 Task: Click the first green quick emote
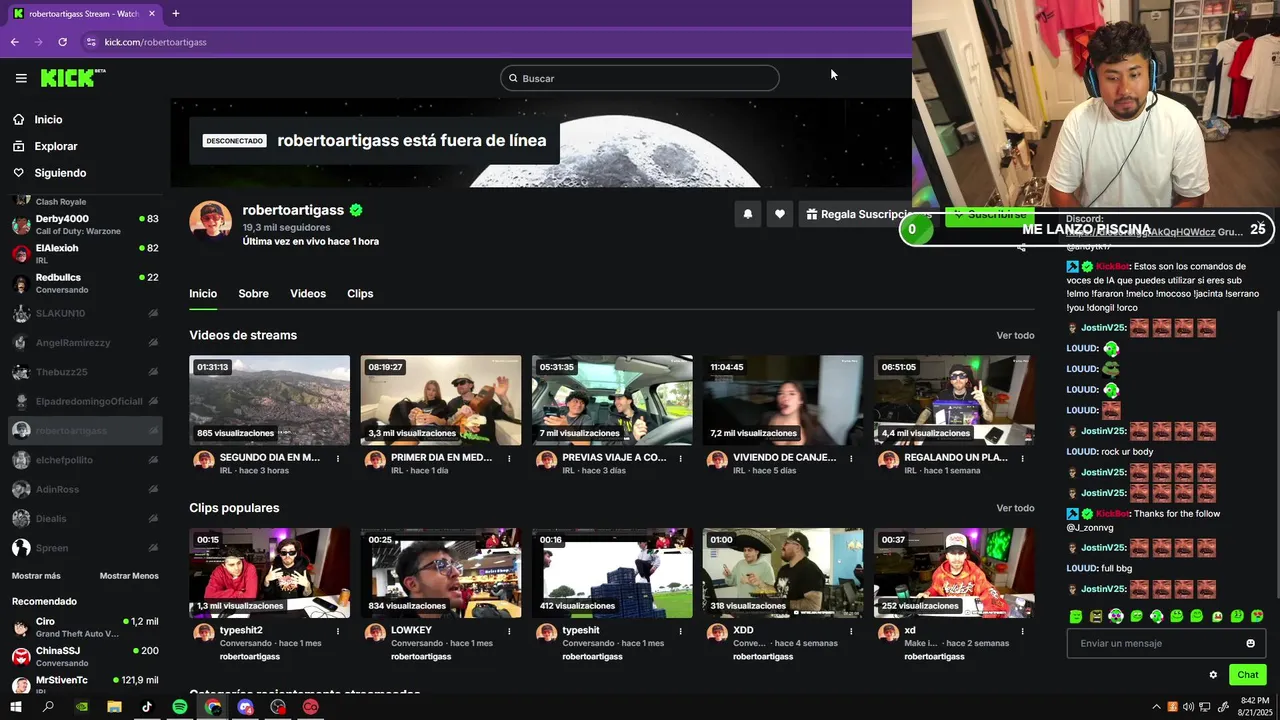(1076, 616)
